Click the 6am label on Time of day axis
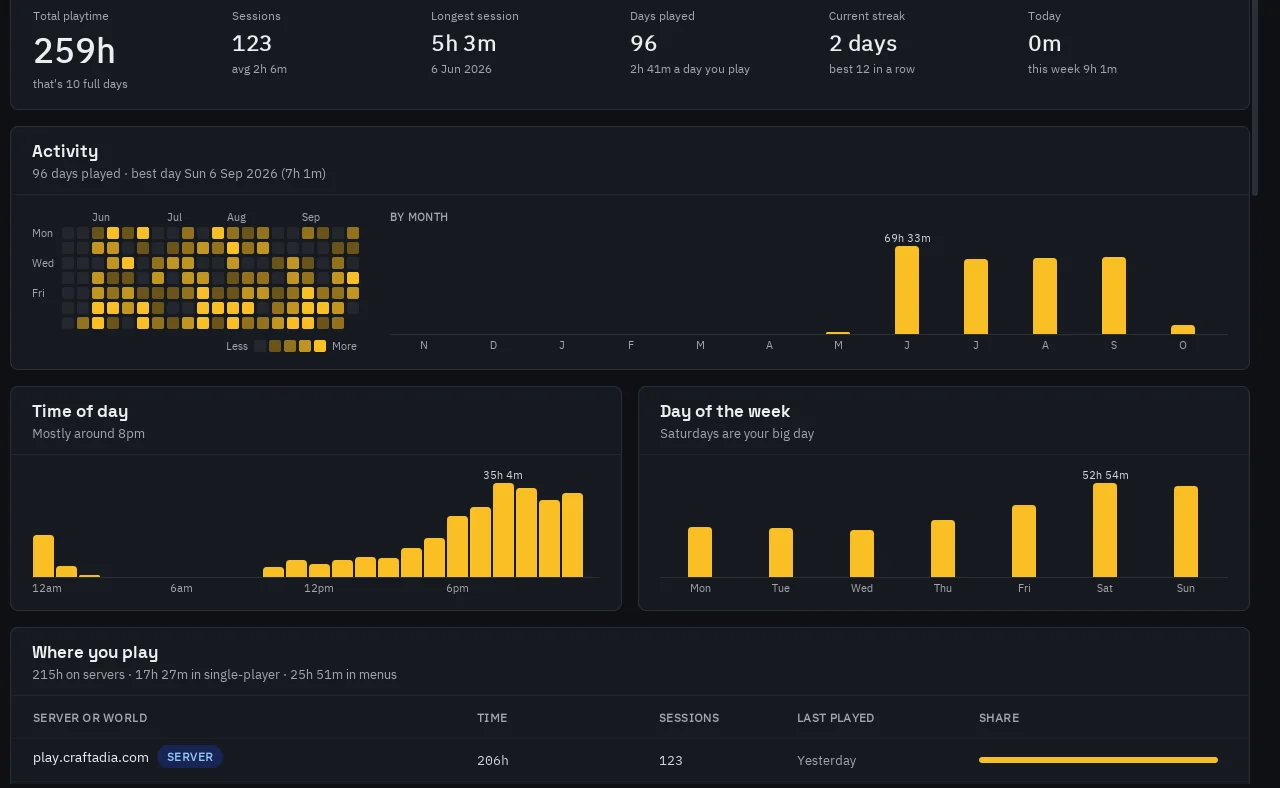 (181, 588)
